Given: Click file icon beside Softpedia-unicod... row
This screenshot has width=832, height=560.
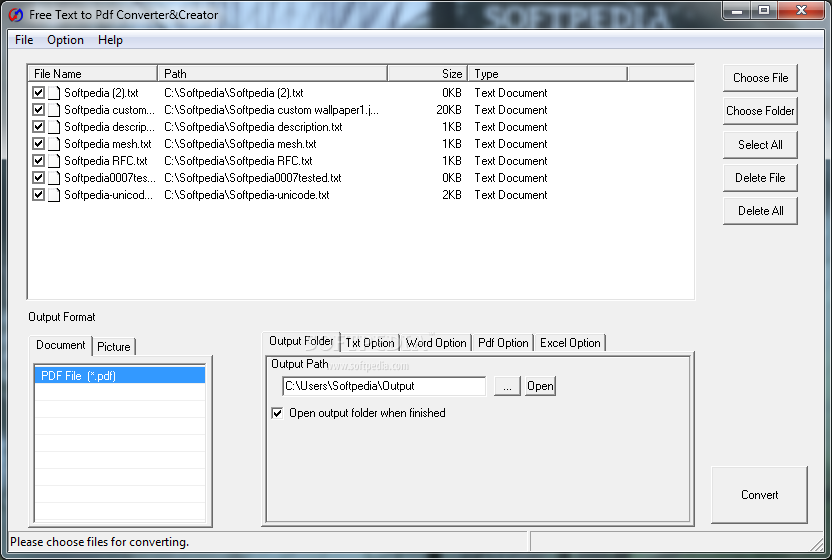Looking at the screenshot, I should 54,195.
